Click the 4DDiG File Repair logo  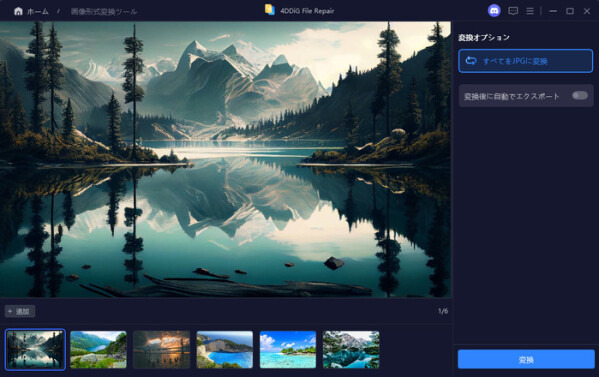(x=270, y=10)
